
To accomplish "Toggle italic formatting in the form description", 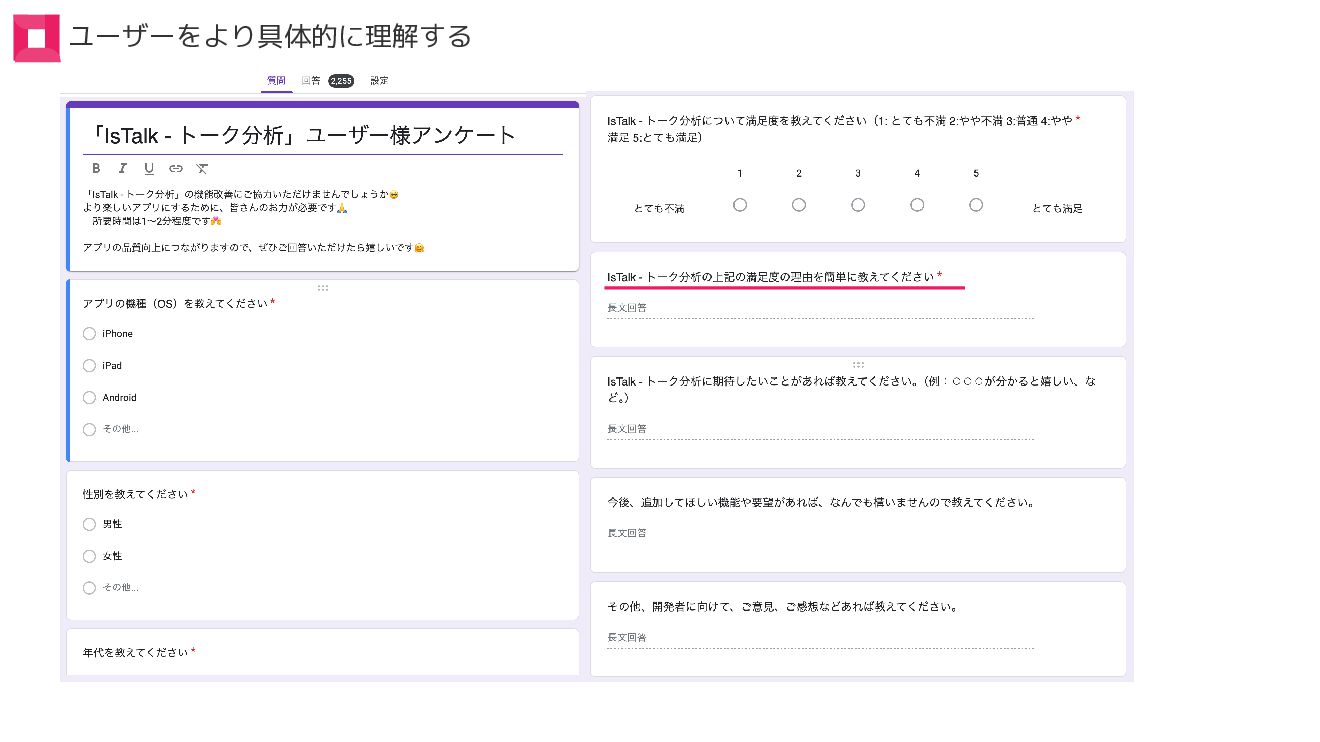I will [x=123, y=169].
